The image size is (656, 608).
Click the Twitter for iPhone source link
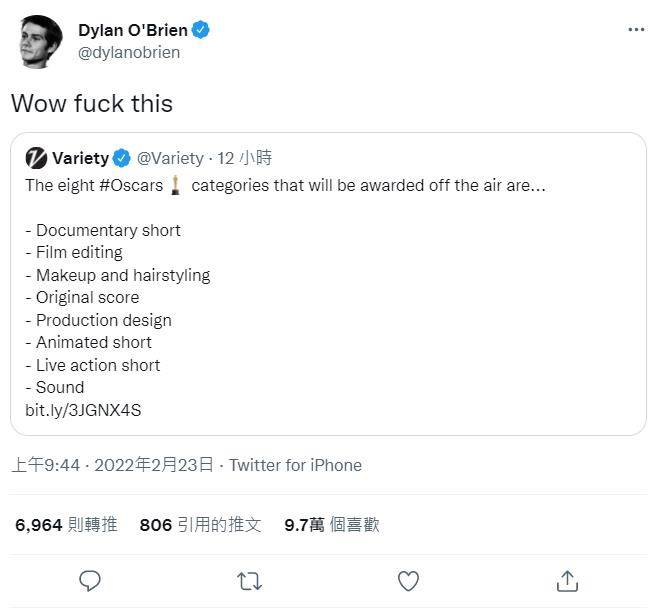(x=295, y=465)
